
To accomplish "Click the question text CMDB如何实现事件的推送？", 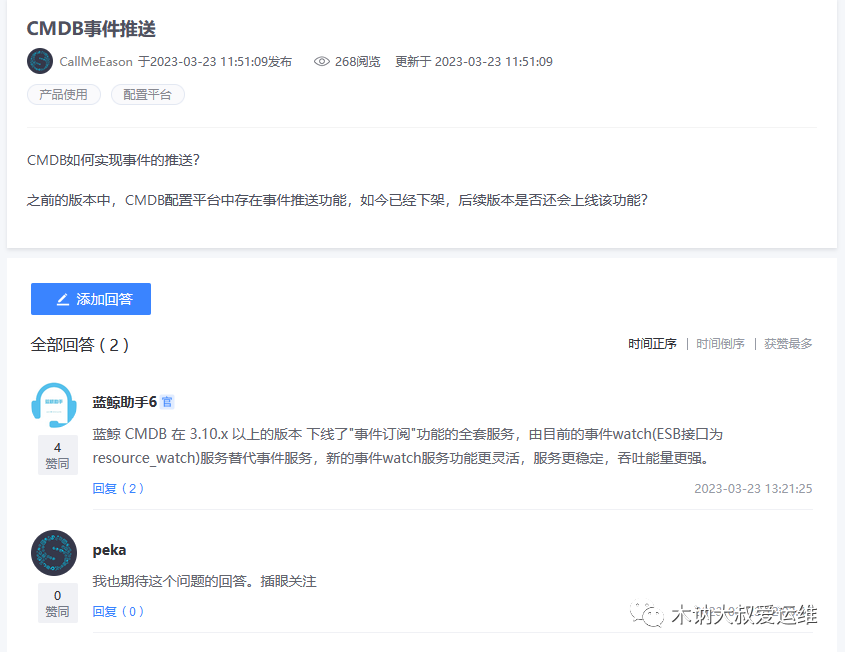I will [x=114, y=160].
